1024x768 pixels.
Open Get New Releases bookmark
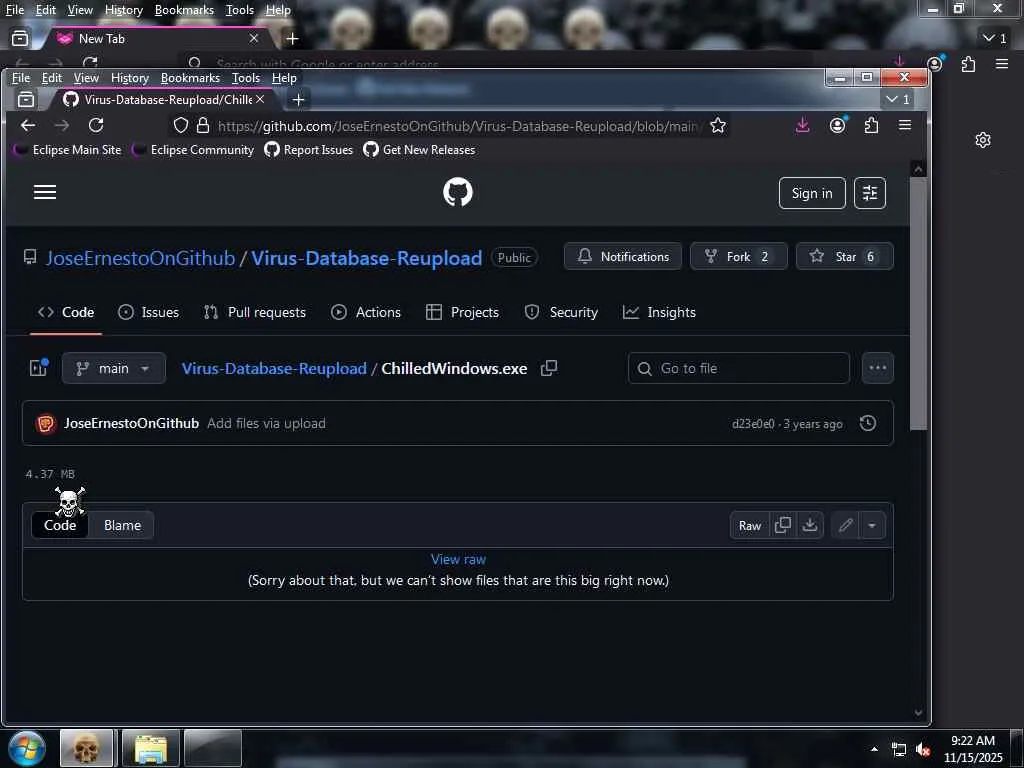[x=419, y=150]
